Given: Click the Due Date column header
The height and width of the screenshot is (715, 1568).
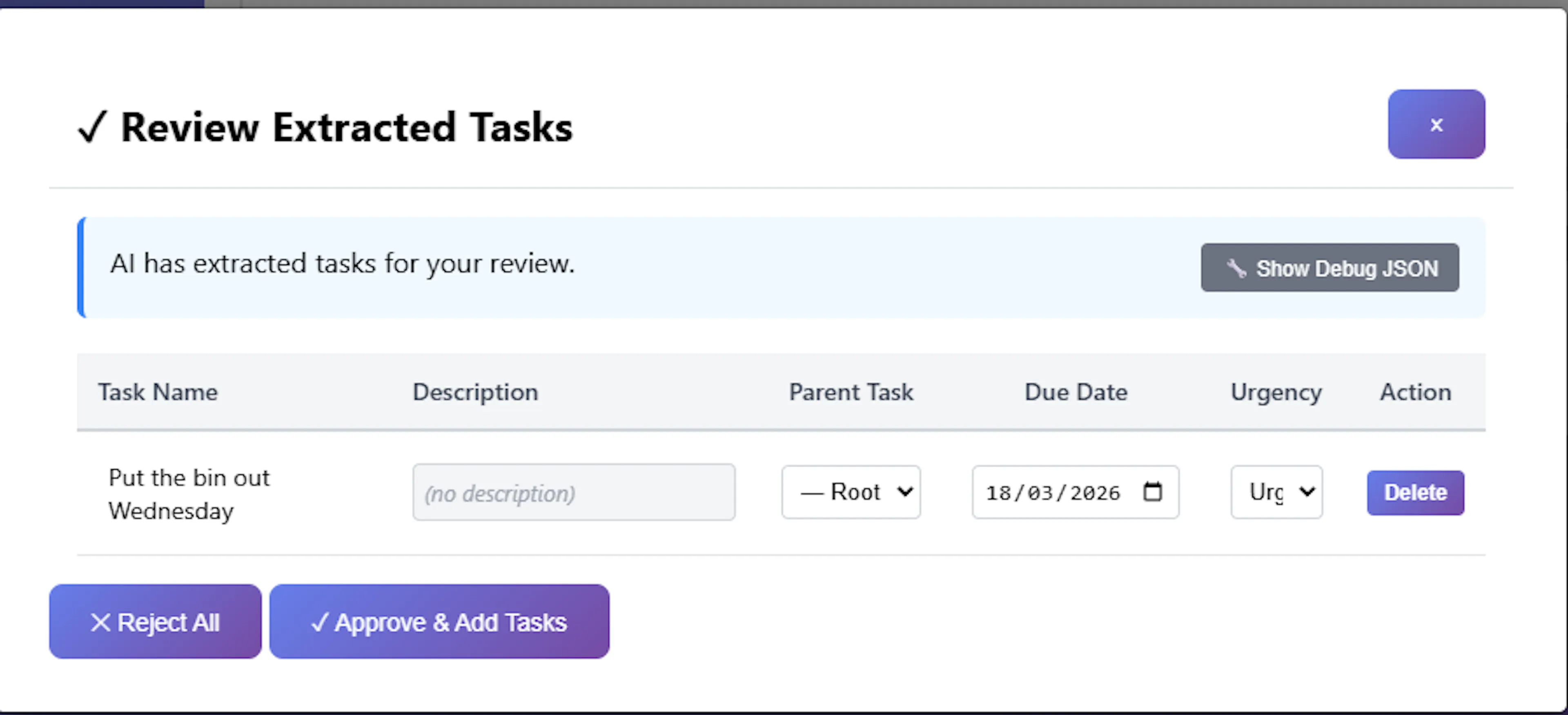Looking at the screenshot, I should 1076,392.
